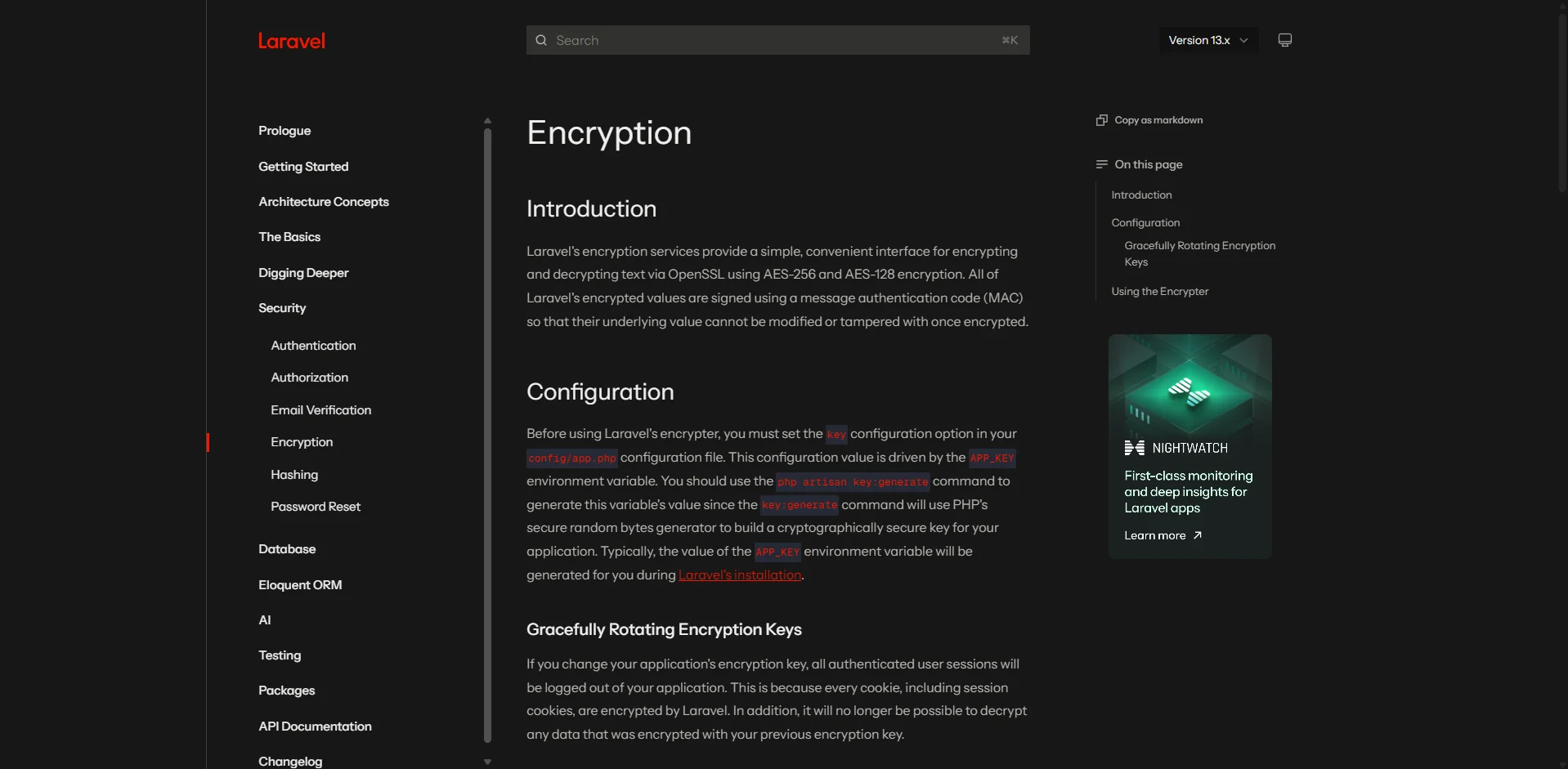The width and height of the screenshot is (1568, 769).
Task: Jump to Gracefully Rotating Encryption Keys outline link
Action: pos(1199,253)
